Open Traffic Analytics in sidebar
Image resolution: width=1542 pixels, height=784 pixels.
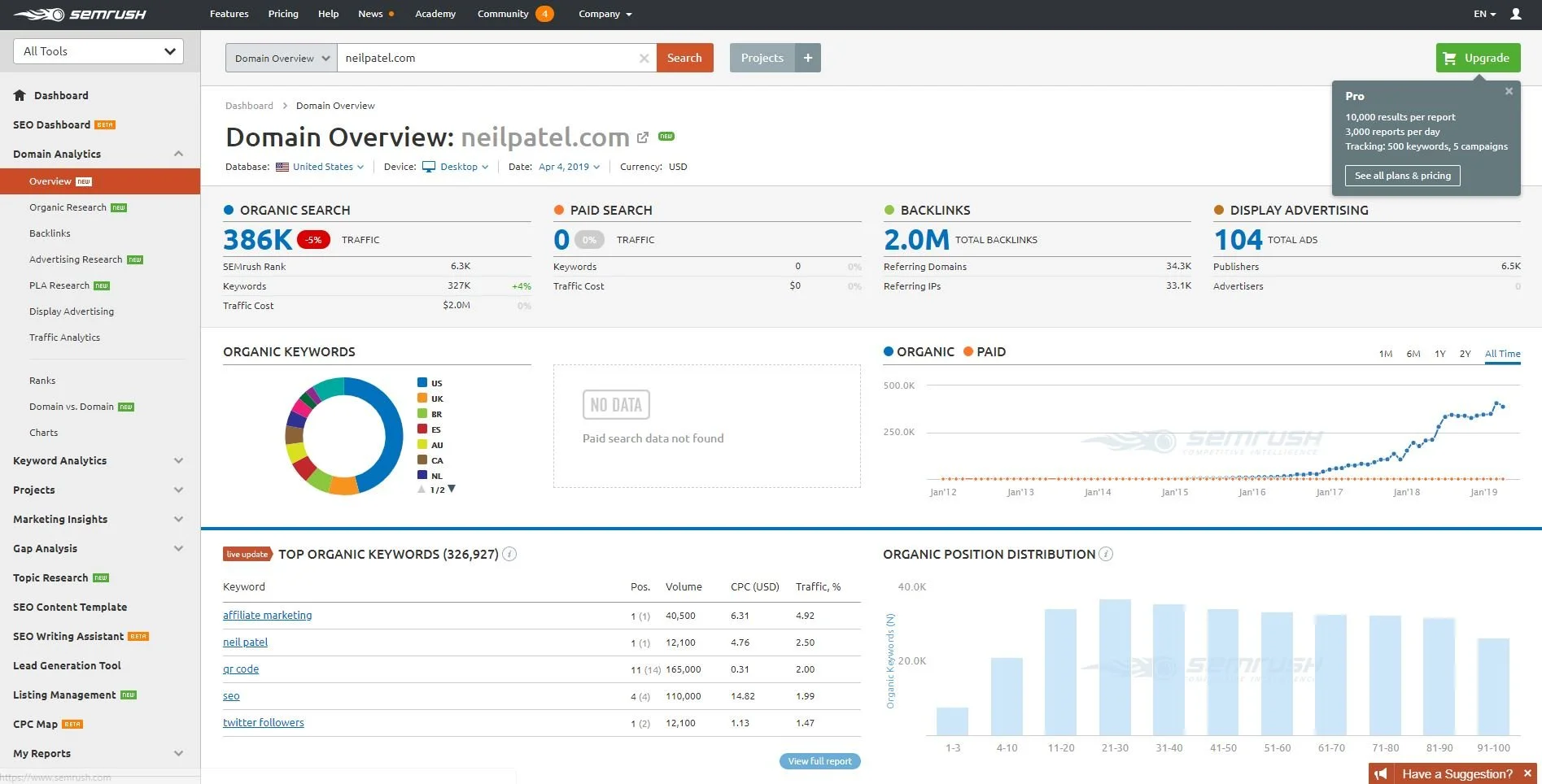coord(64,338)
